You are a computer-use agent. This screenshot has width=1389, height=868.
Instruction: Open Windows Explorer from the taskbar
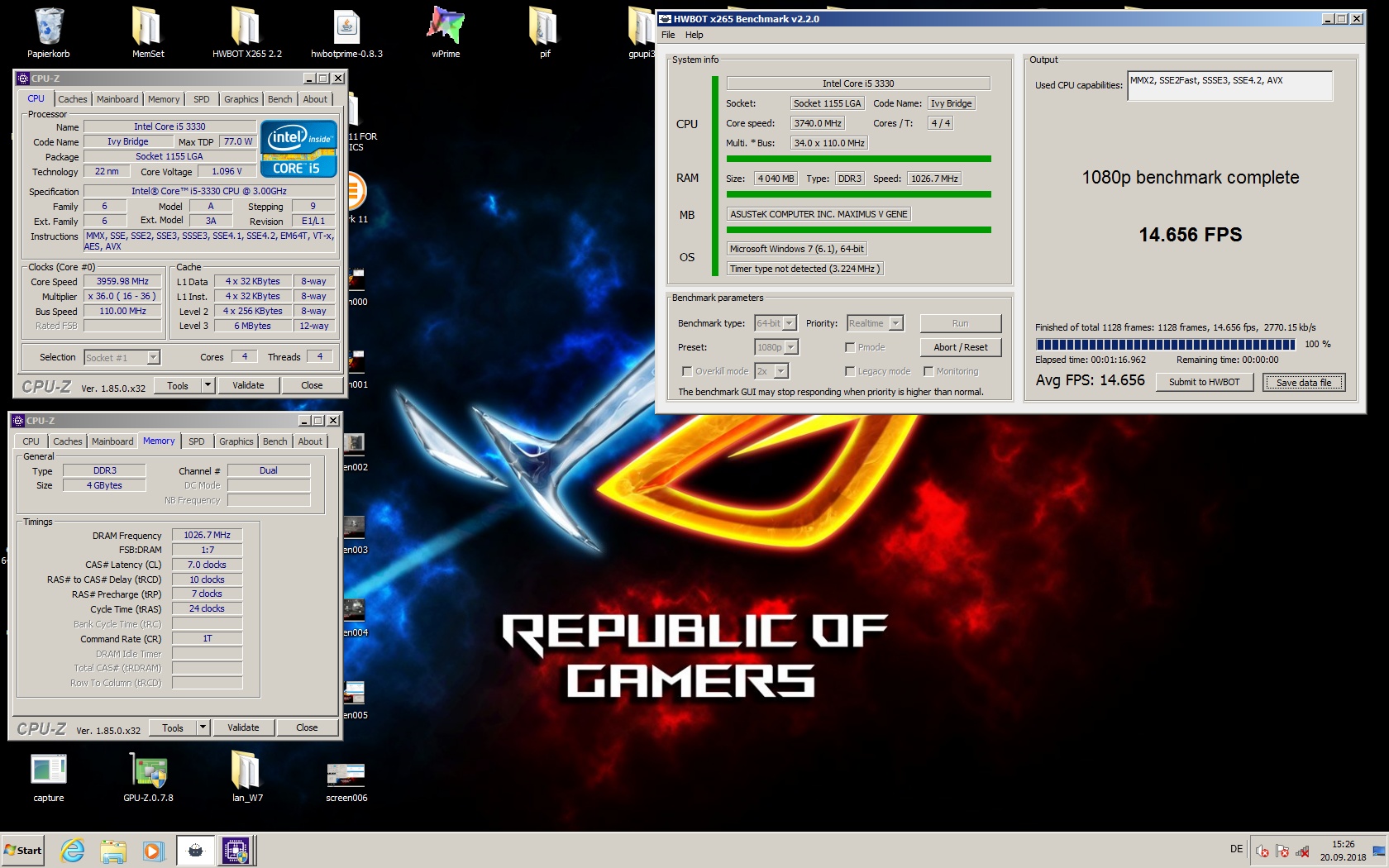point(112,851)
